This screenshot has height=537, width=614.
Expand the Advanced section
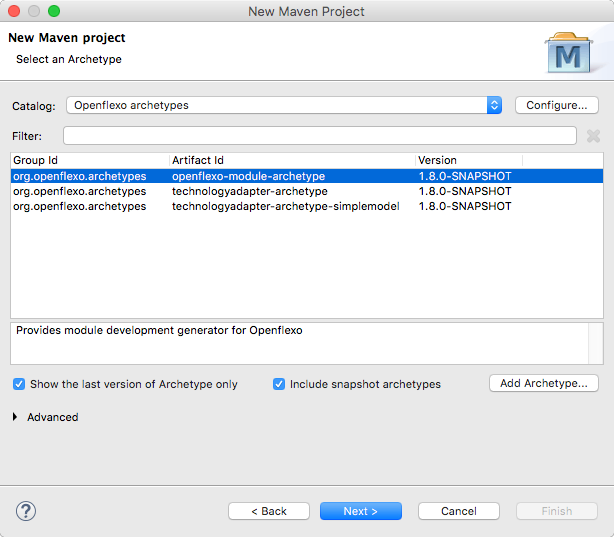15,417
